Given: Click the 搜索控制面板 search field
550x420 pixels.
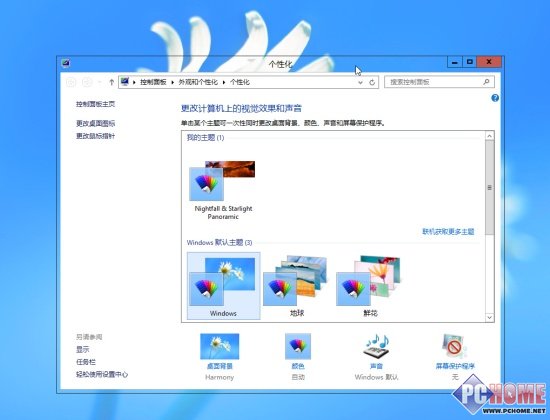Looking at the screenshot, I should coord(440,82).
